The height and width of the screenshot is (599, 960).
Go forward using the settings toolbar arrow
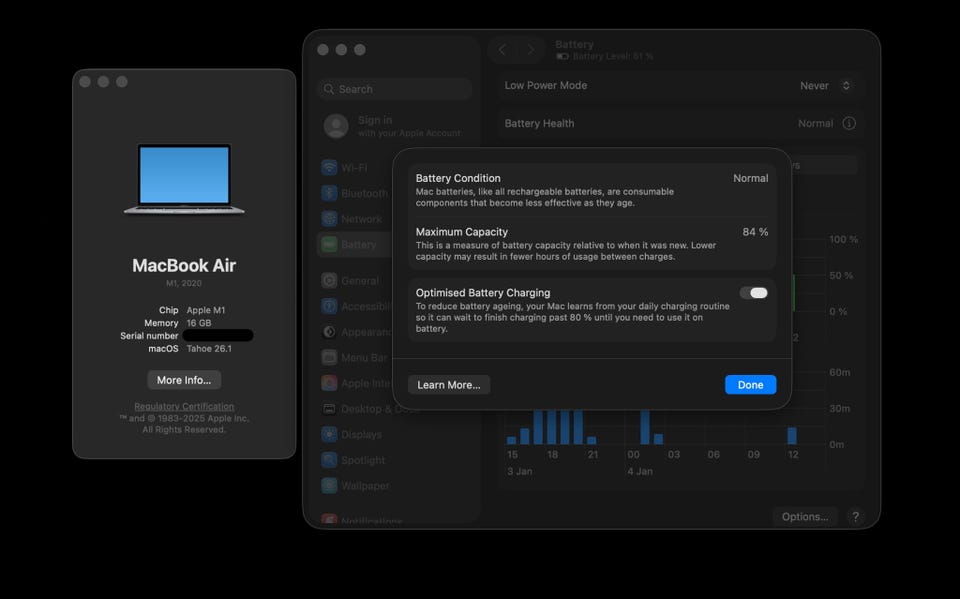click(530, 50)
